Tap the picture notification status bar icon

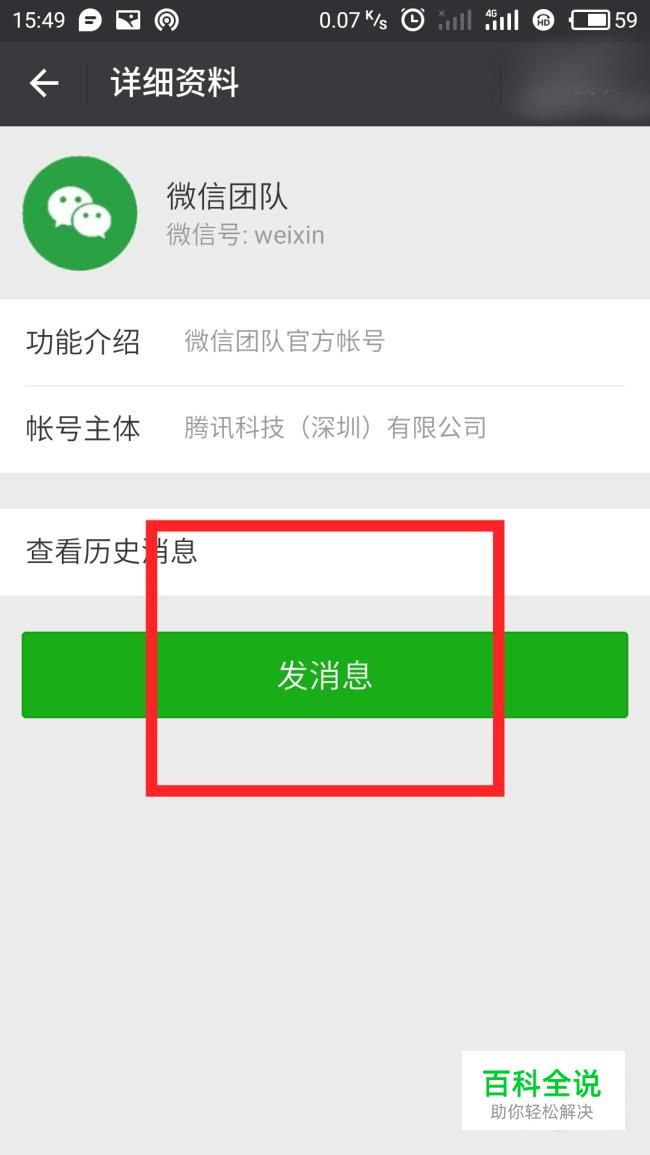[x=128, y=20]
